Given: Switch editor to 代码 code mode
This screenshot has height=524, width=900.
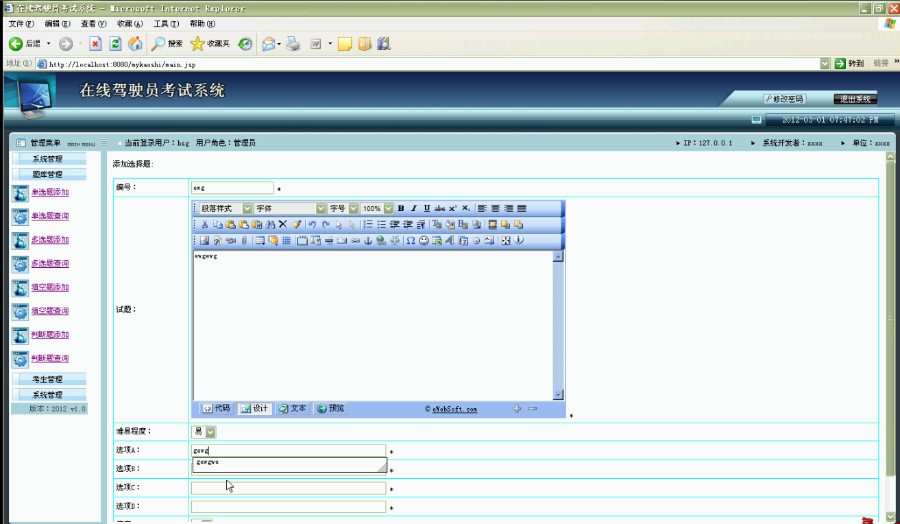Looking at the screenshot, I should [215, 408].
